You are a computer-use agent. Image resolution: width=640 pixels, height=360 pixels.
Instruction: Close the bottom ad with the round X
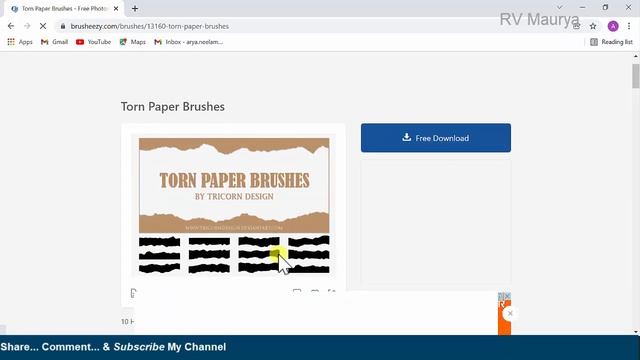coord(510,313)
